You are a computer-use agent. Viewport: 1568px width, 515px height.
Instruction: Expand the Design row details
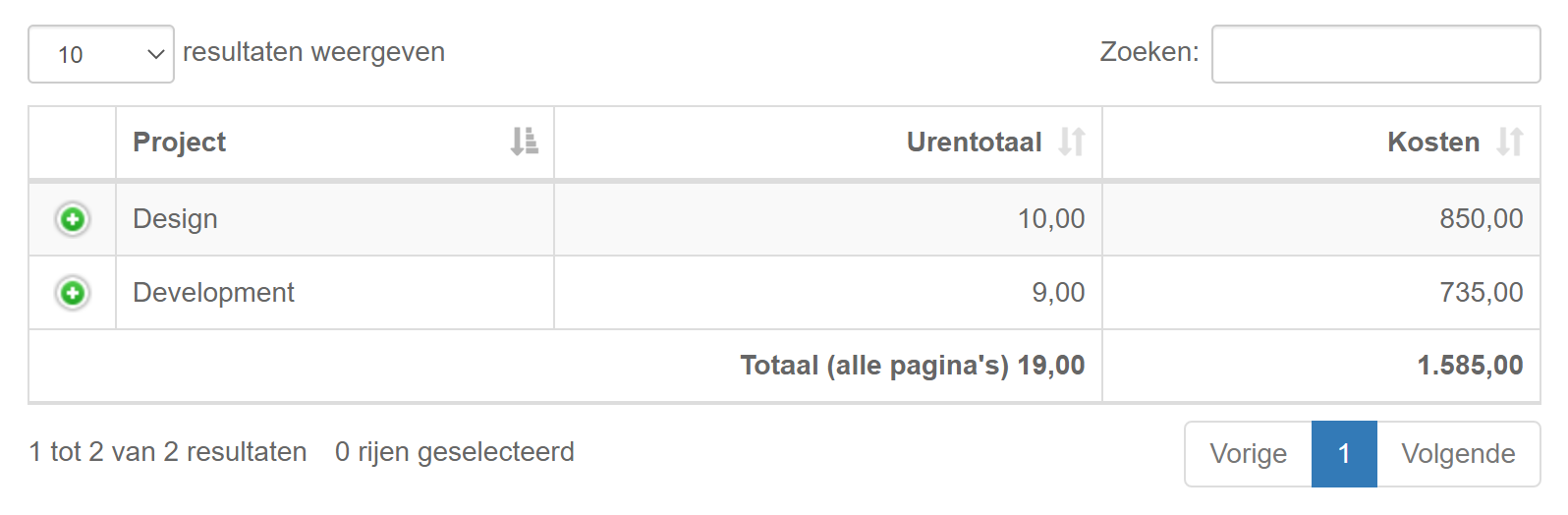[x=72, y=219]
